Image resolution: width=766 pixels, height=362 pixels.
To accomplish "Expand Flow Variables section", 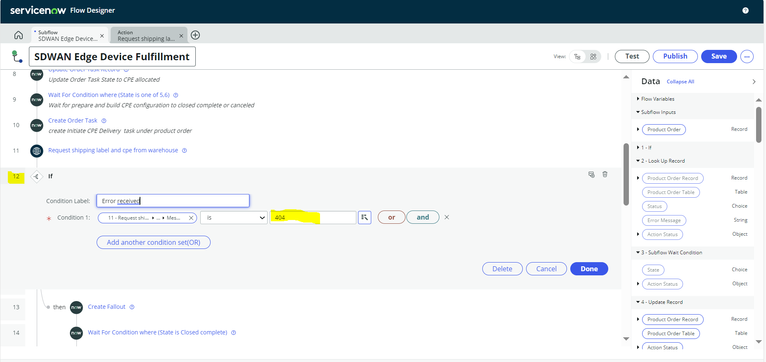I will (638, 99).
